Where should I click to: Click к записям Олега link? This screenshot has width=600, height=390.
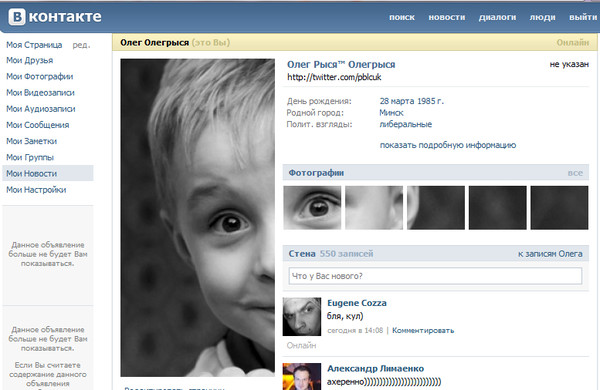550,254
